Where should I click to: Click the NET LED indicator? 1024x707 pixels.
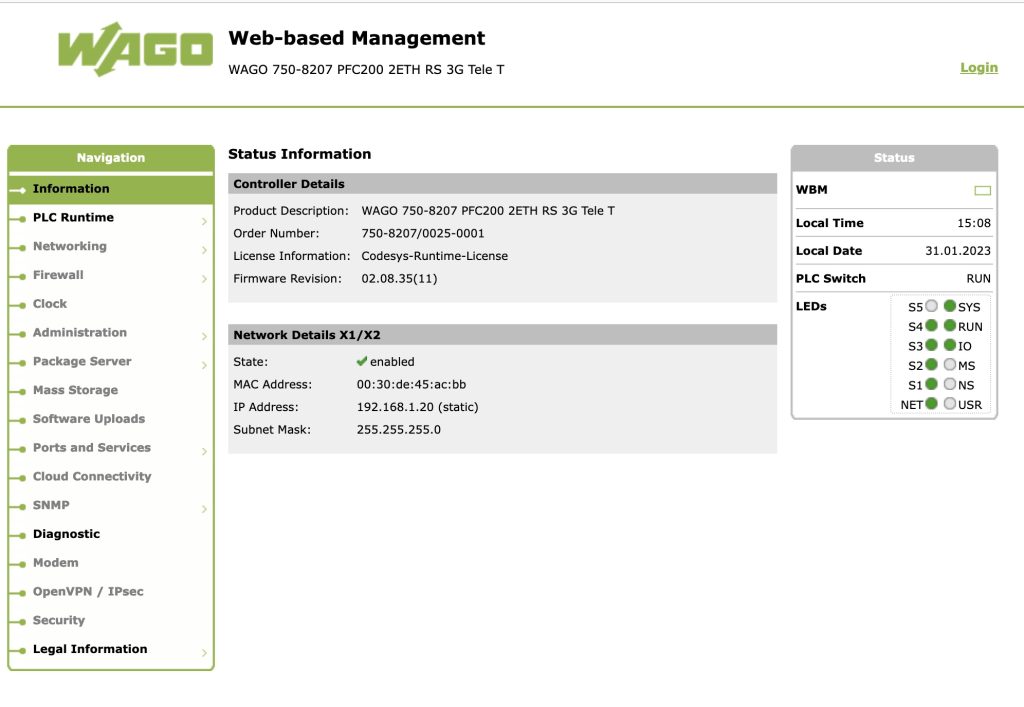931,404
